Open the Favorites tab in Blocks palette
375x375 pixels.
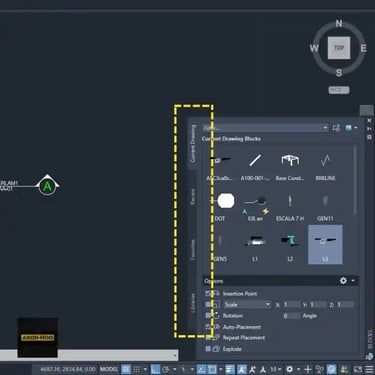(193, 250)
